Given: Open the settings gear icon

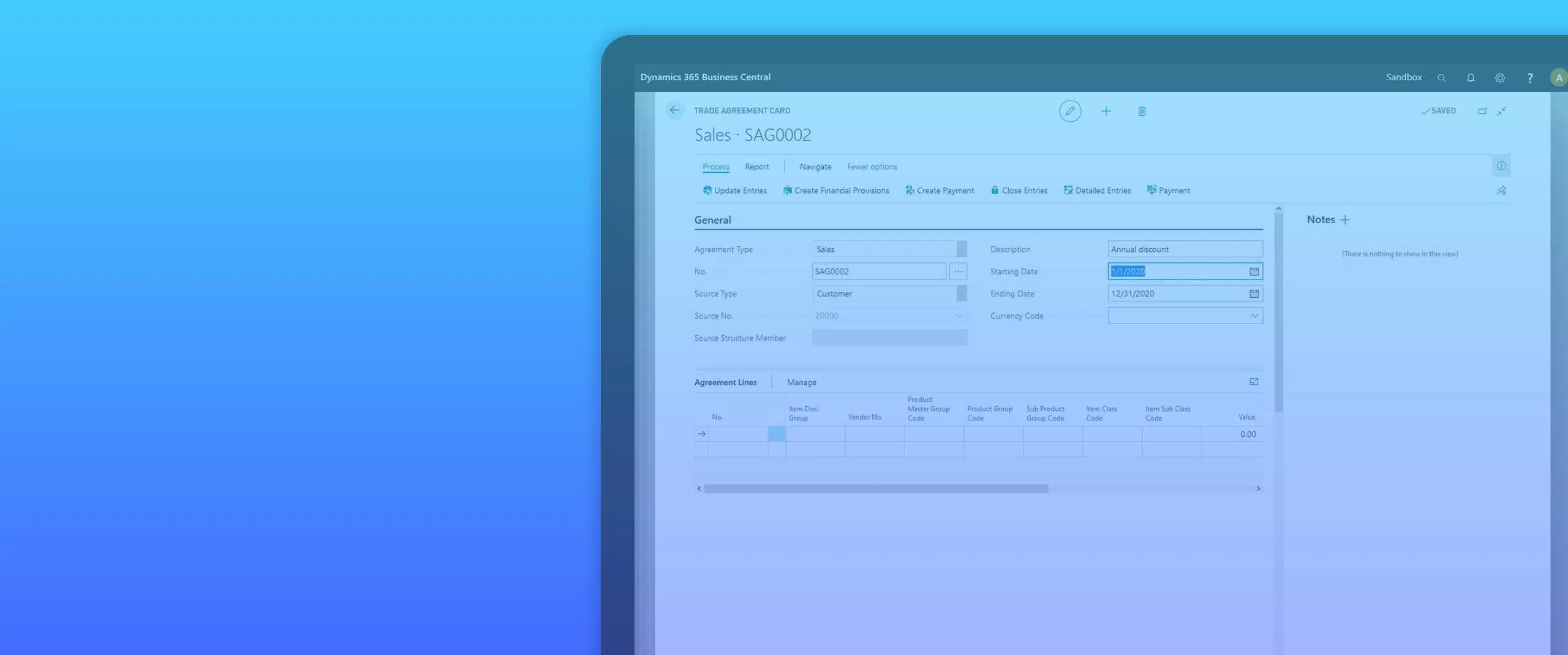Looking at the screenshot, I should tap(1499, 78).
